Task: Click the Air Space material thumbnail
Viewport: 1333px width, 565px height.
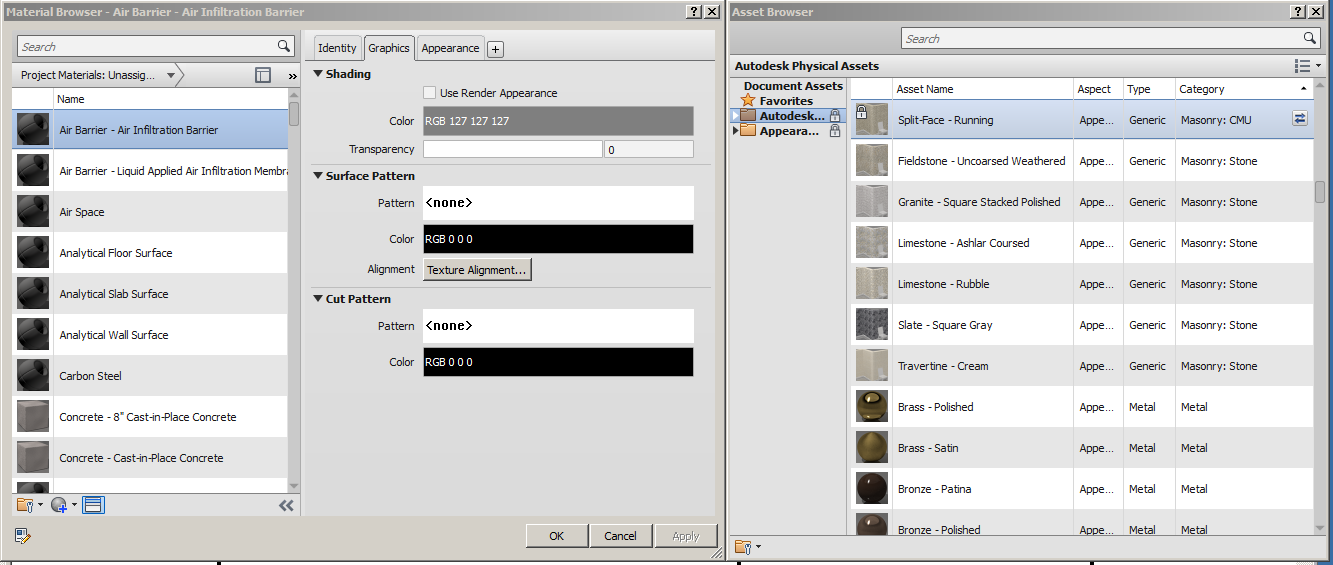Action: pyautogui.click(x=33, y=212)
